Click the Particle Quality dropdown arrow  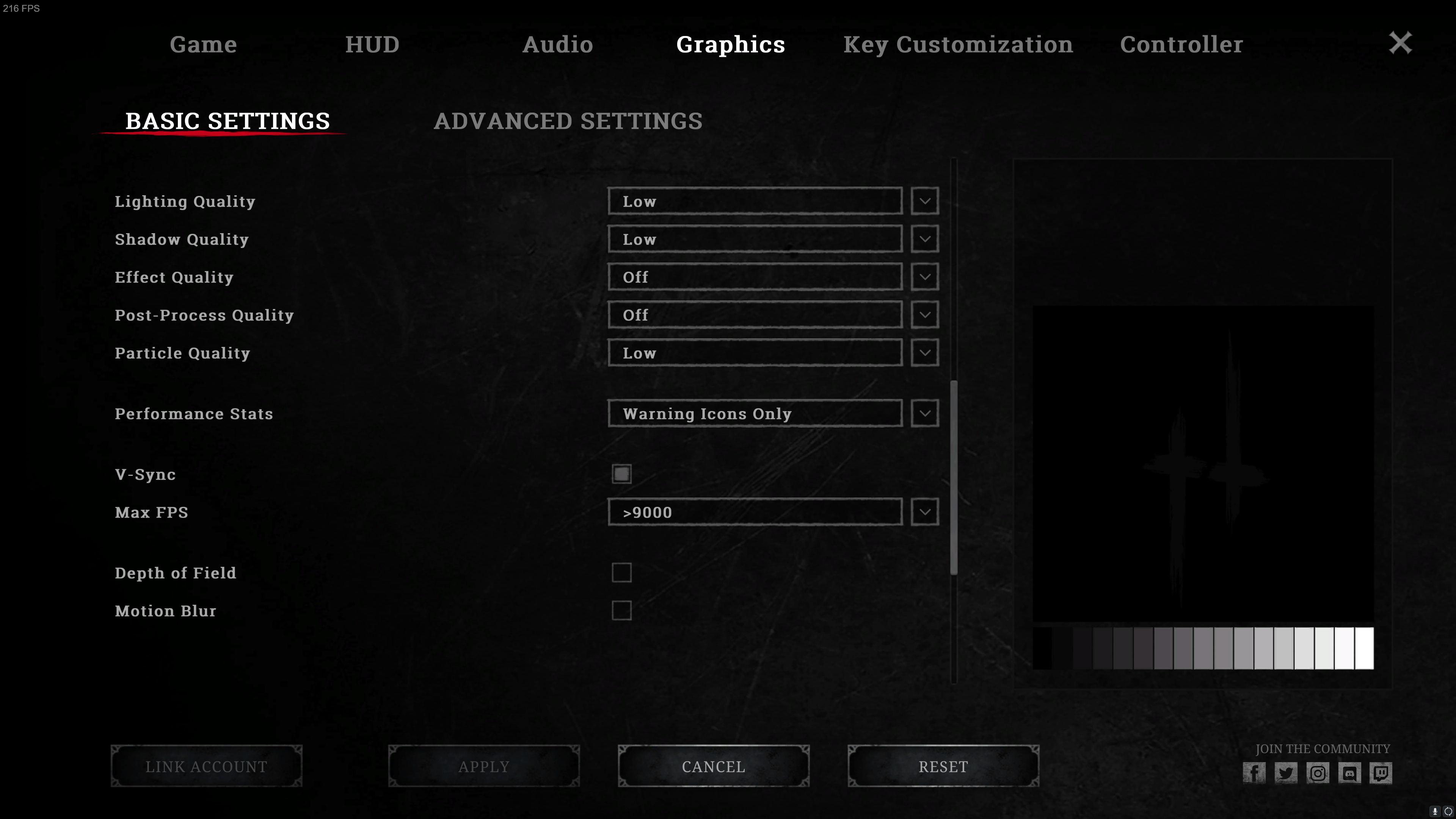[925, 353]
